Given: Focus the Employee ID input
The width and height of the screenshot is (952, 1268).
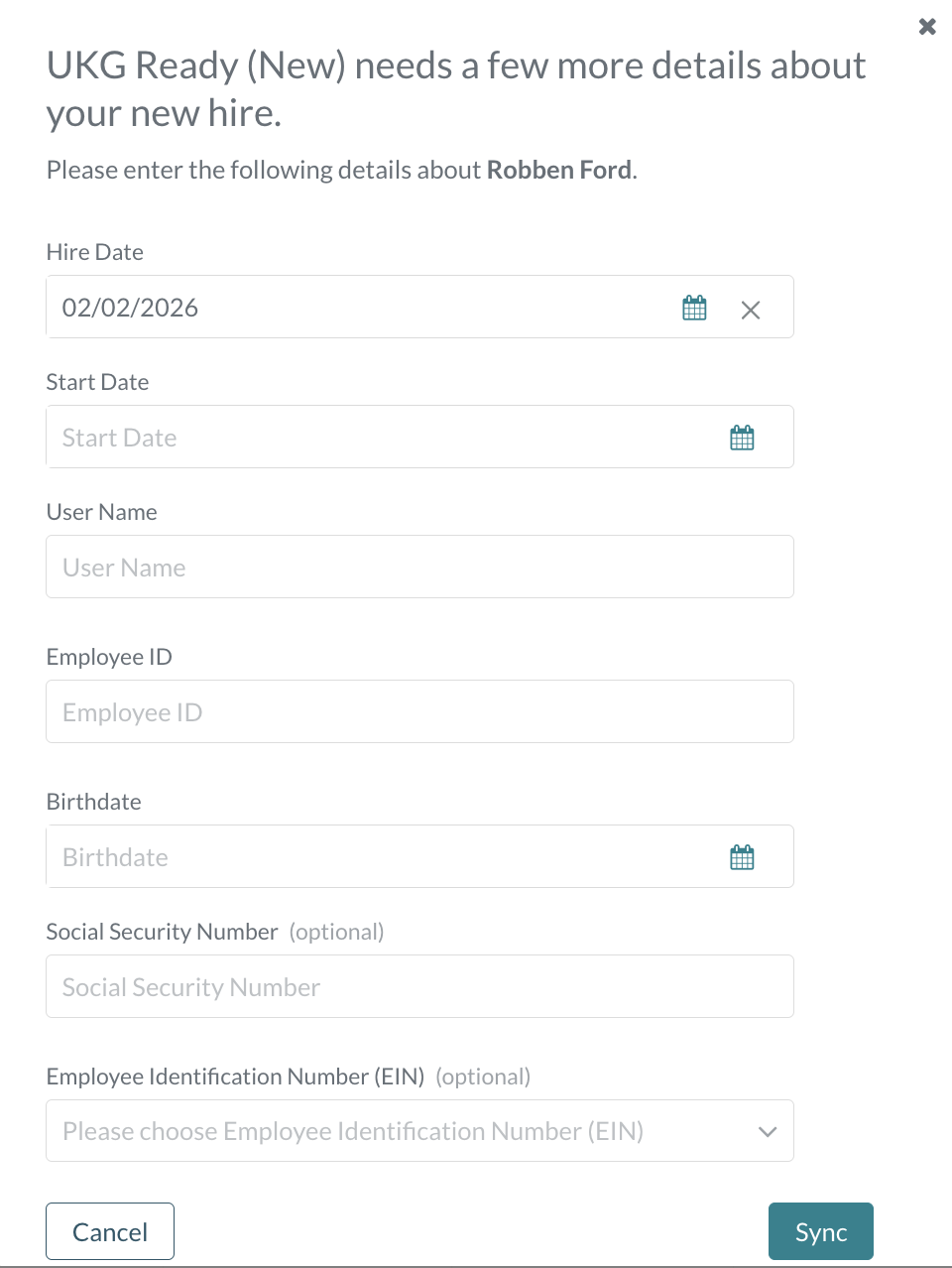Looking at the screenshot, I should tap(419, 711).
